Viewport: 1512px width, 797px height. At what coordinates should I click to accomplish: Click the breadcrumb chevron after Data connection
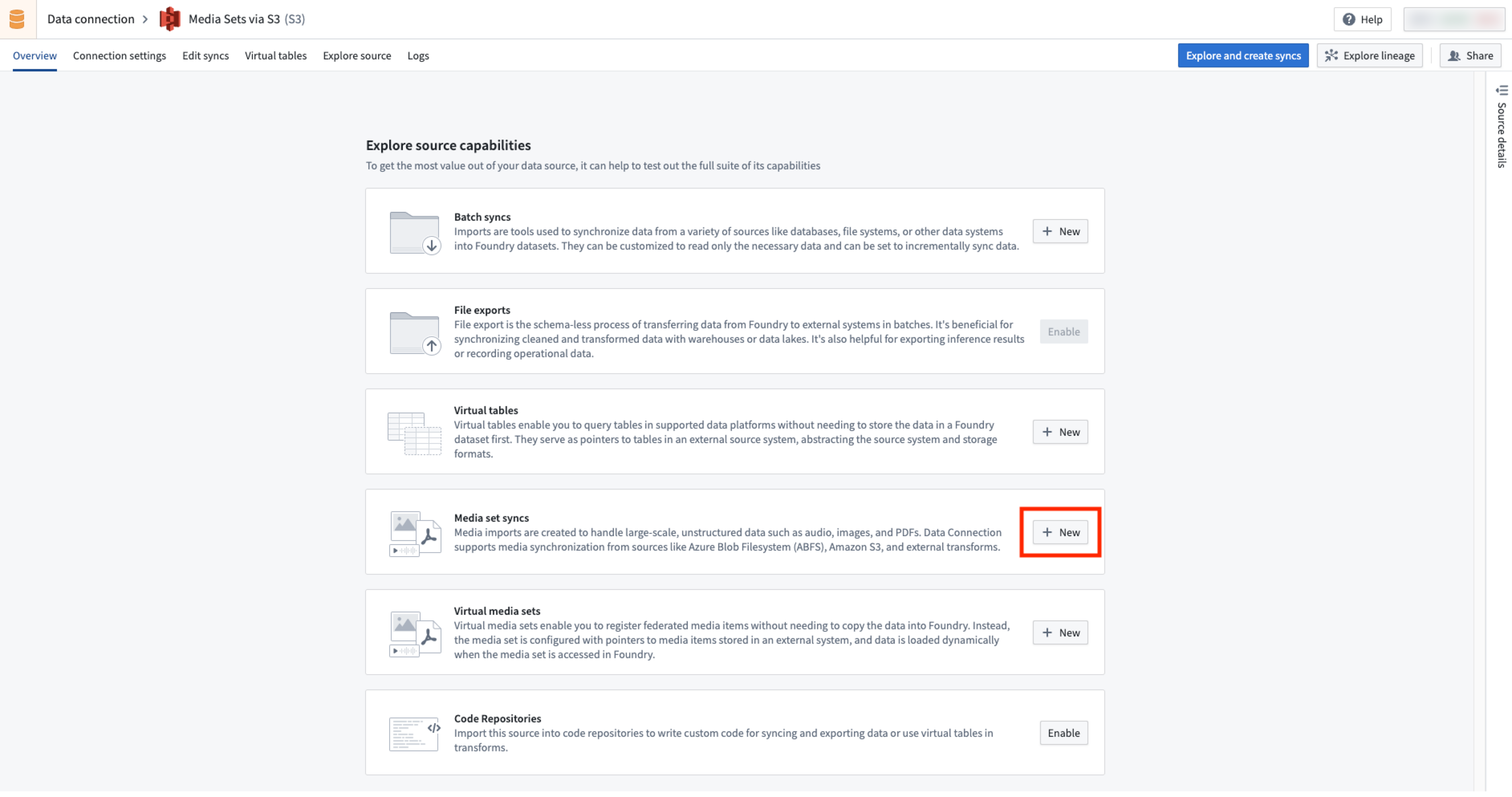145,19
